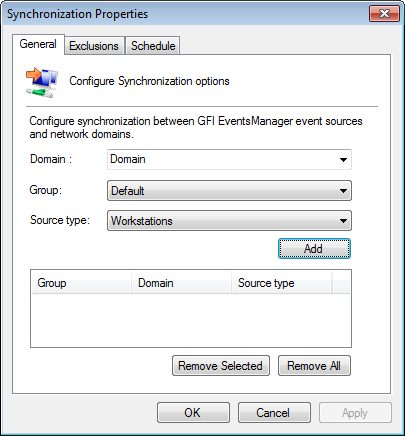Click the dialog title bar
The image size is (405, 436).
coord(187,14)
